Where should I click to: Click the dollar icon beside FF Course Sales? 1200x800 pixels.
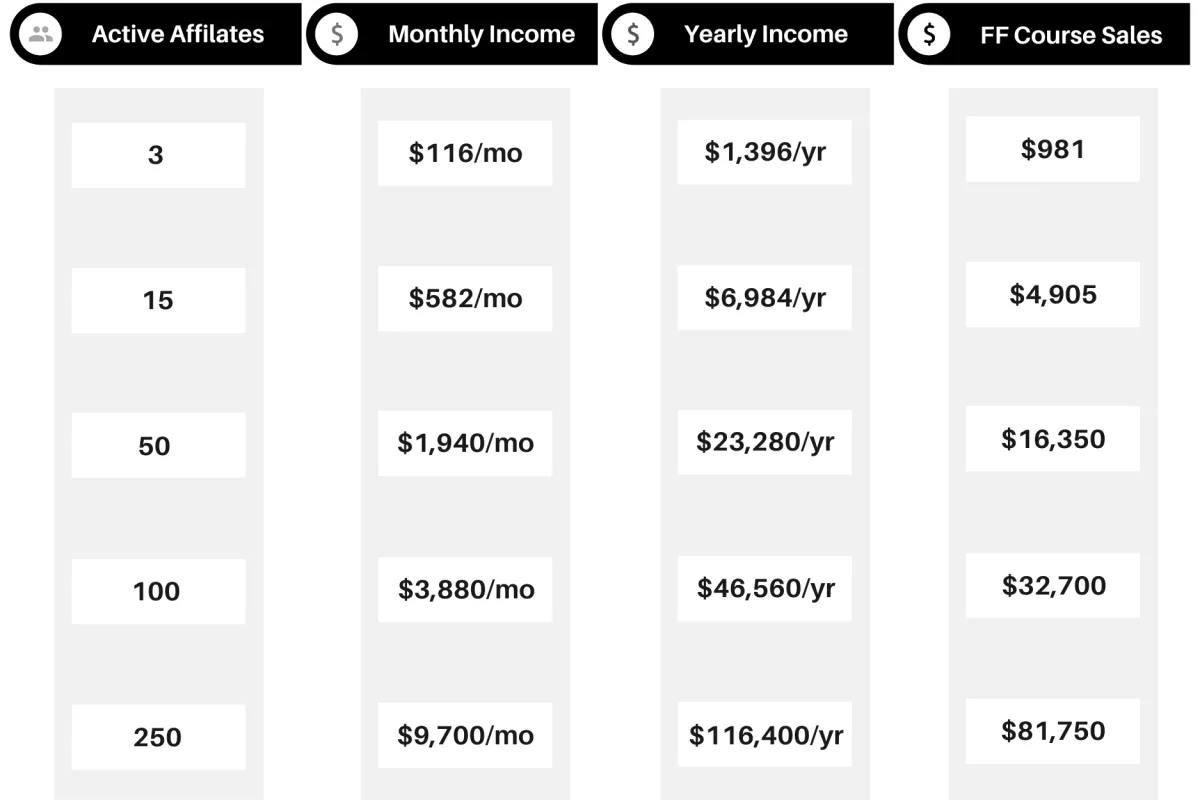[x=929, y=34]
